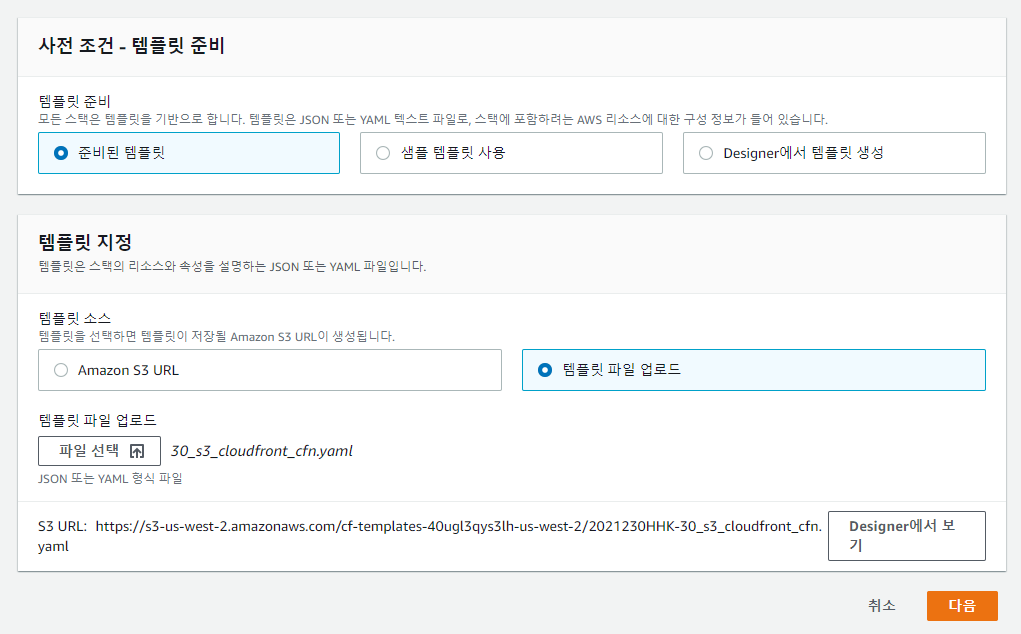Click the 템플릿 준비 field label

[x=75, y=102]
